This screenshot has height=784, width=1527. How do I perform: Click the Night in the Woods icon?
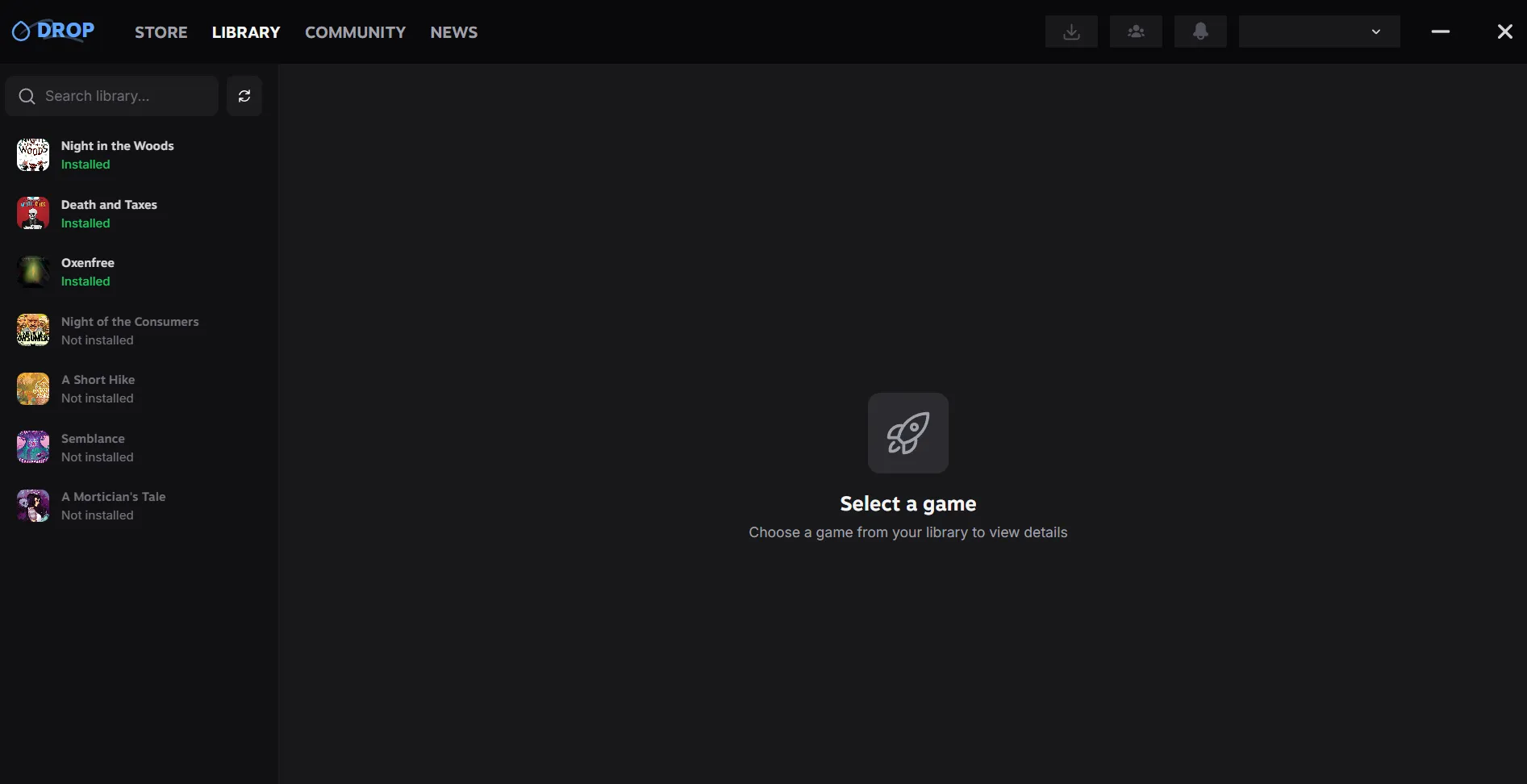(33, 155)
